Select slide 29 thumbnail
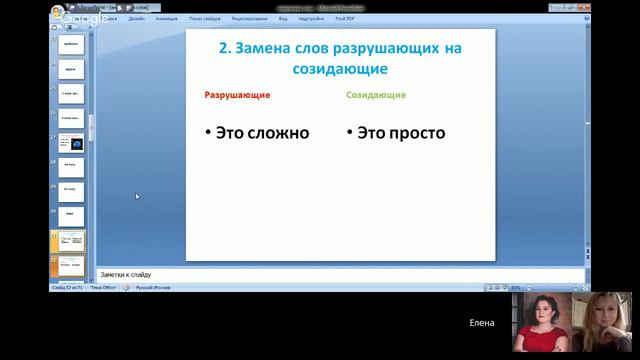640x360 pixels. (71, 192)
